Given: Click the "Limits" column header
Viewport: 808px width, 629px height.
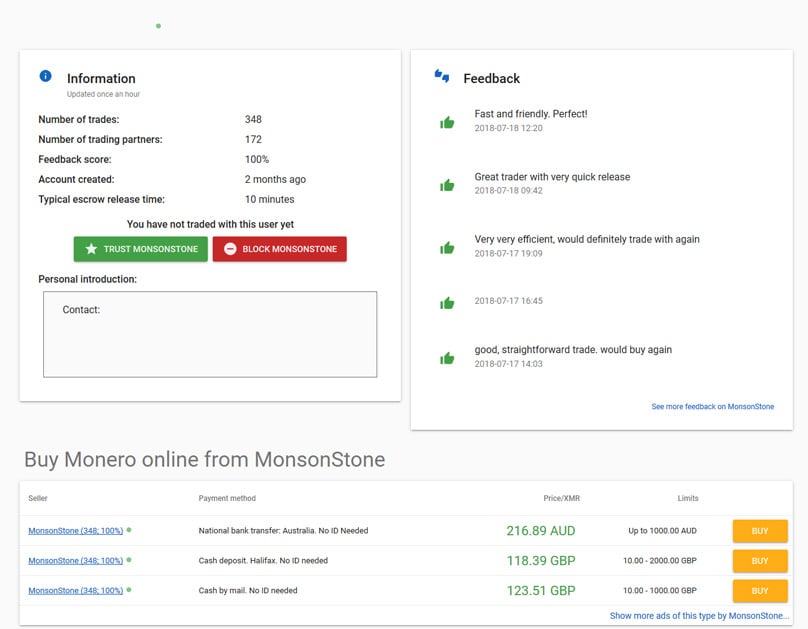Looking at the screenshot, I should [x=688, y=498].
